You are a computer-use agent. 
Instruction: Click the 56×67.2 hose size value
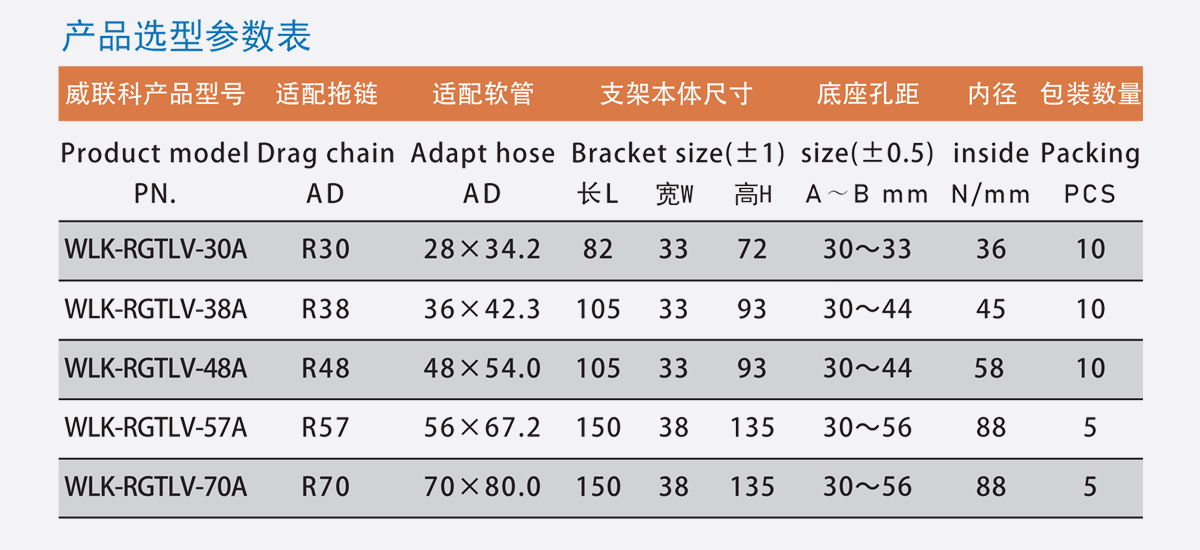482,428
